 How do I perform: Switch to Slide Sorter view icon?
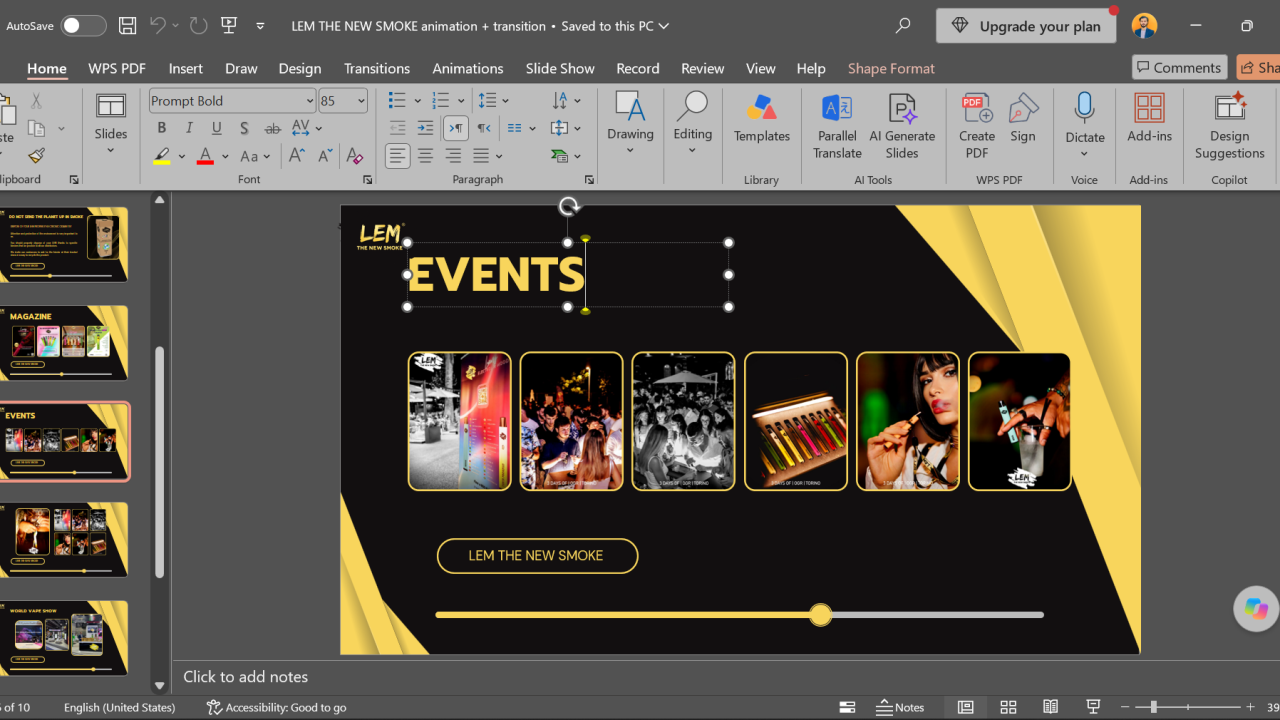pos(1008,707)
